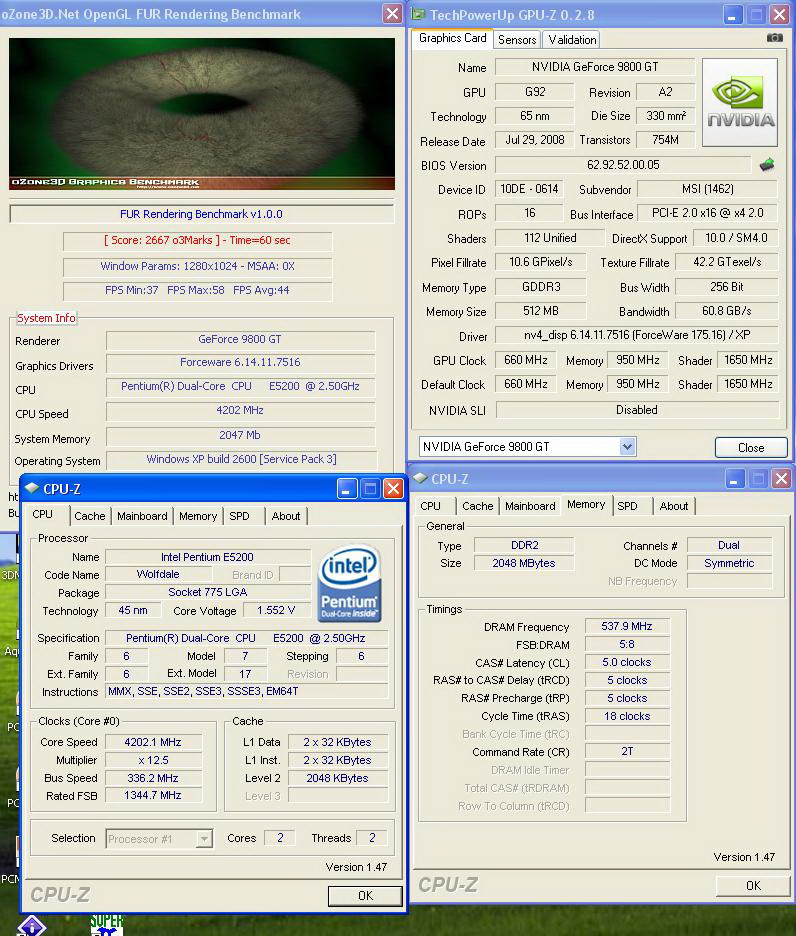Screen dimensions: 796x936
Task: Click the FUR Rendering Benchmark v1.0.0 header
Action: tap(201, 214)
